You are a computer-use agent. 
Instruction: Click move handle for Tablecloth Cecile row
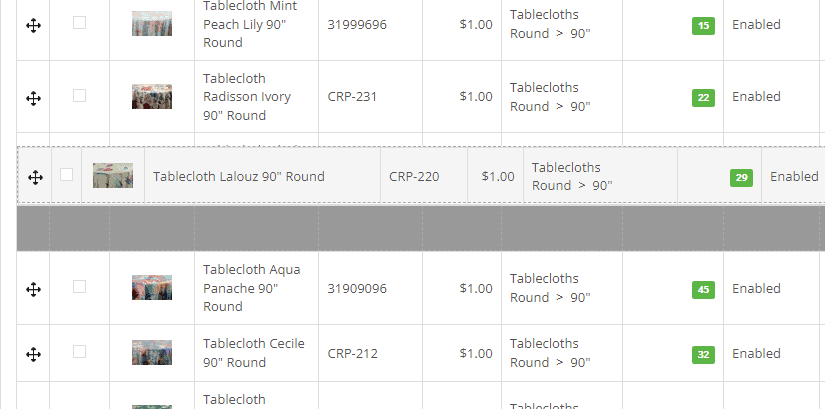(33, 354)
